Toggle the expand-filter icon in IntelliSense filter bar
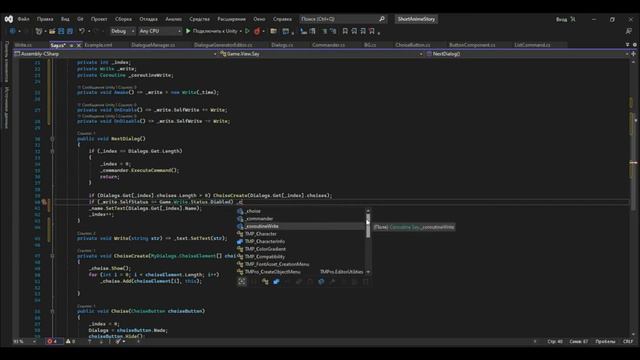640x360 pixels. click(x=242, y=282)
